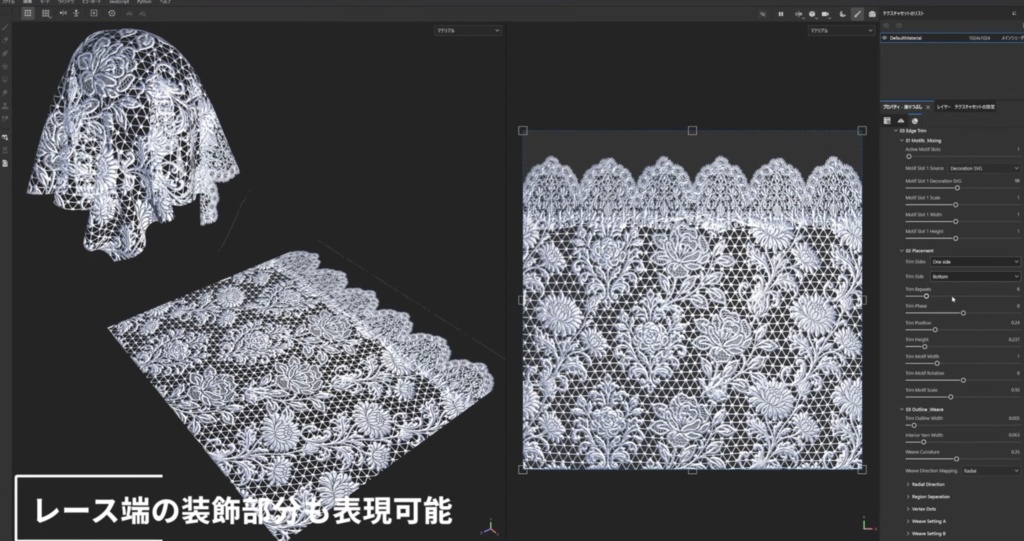Open the Edit menu
The image size is (1024, 541).
28,2
